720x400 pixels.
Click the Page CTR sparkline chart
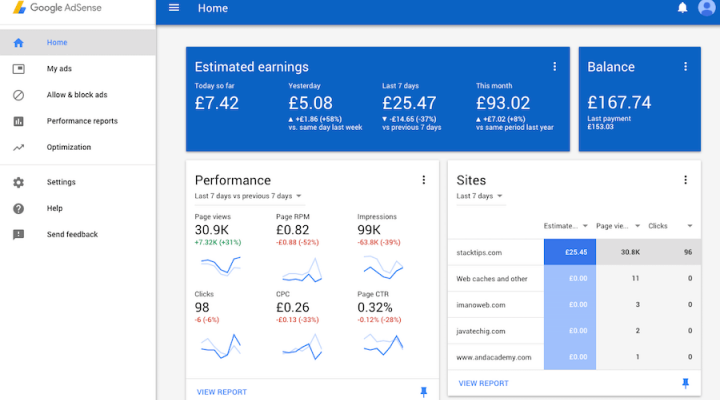click(x=383, y=344)
